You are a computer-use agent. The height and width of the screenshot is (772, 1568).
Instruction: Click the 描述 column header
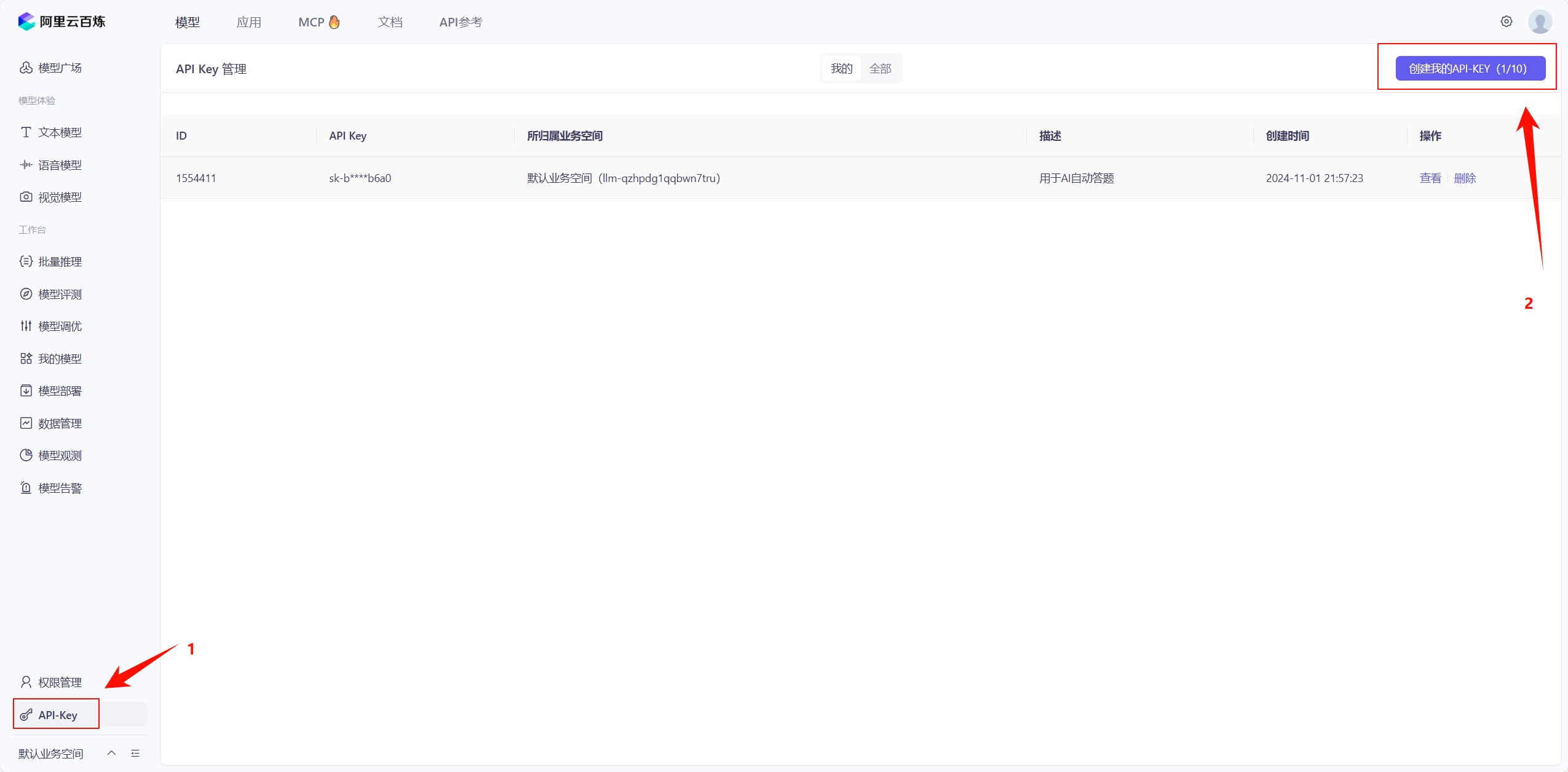point(1050,136)
